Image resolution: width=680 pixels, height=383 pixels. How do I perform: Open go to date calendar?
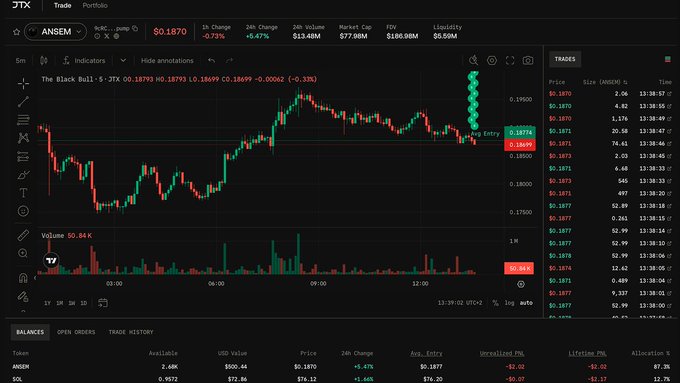(x=103, y=303)
